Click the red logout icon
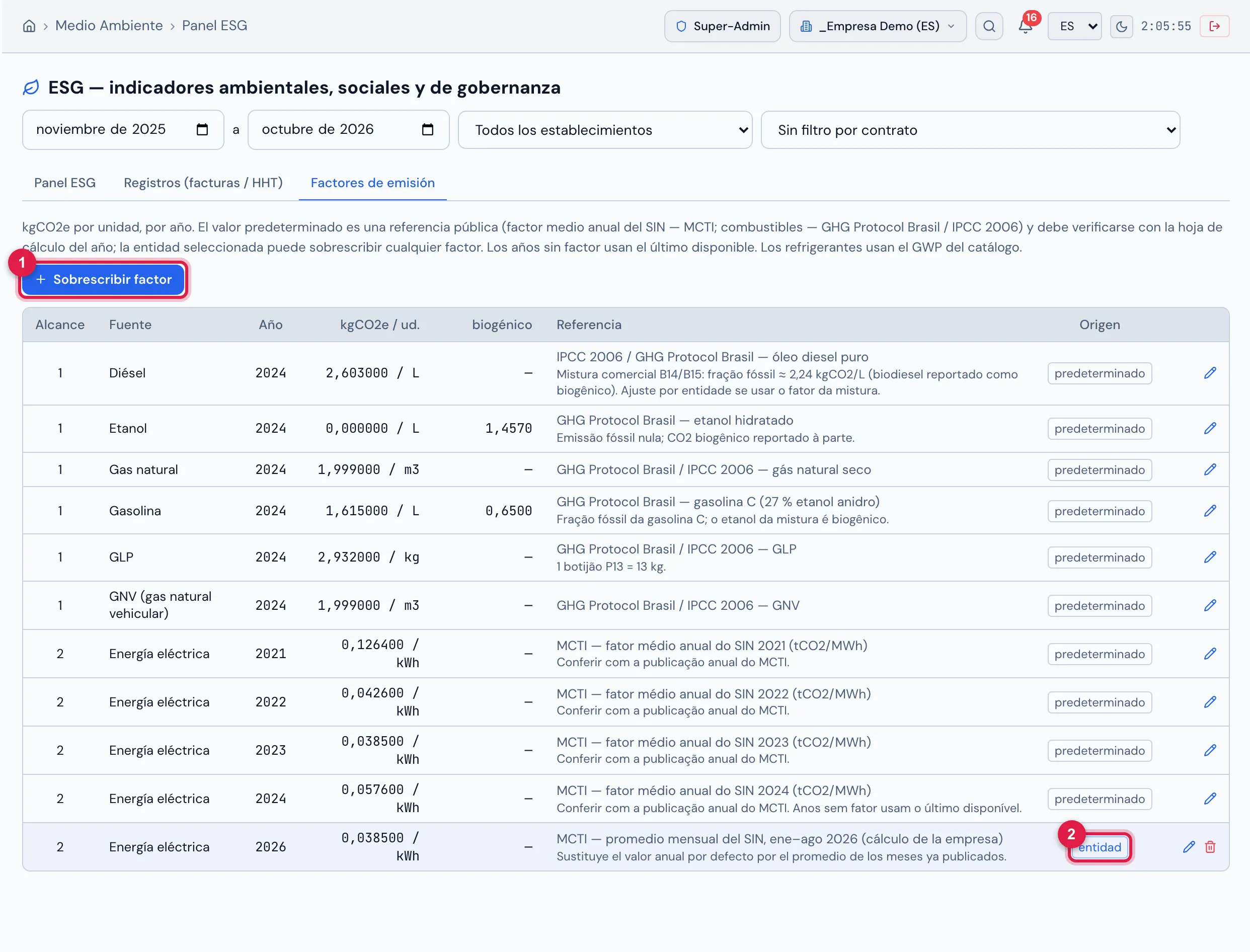The width and height of the screenshot is (1250, 952). click(x=1214, y=26)
